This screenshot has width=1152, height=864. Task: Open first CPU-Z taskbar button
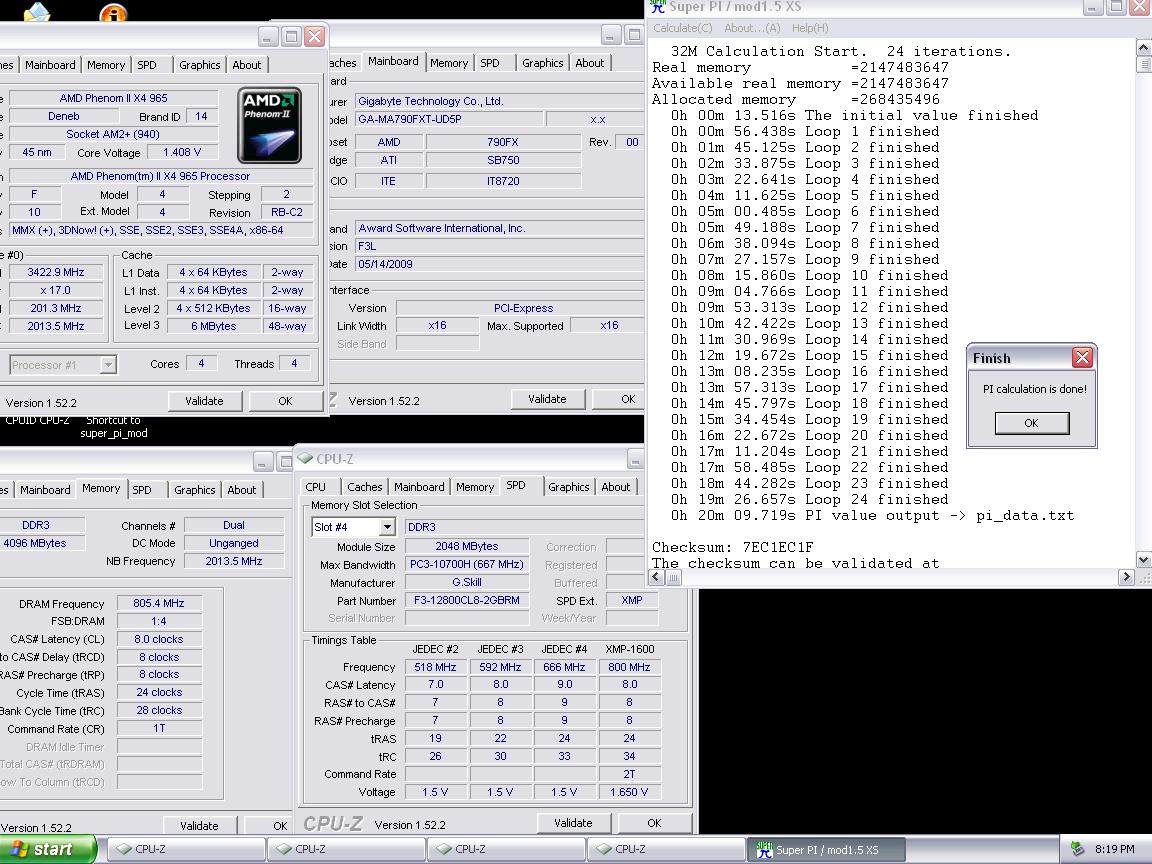pyautogui.click(x=187, y=849)
